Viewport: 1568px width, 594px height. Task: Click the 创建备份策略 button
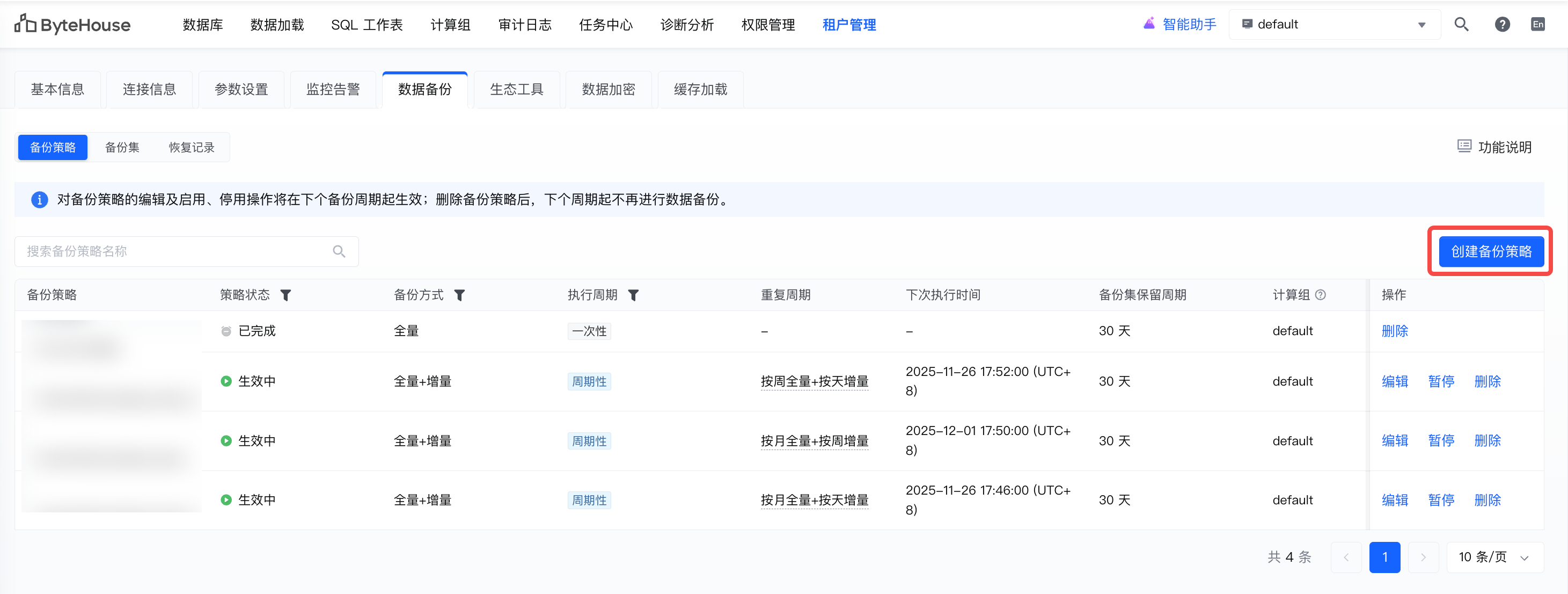point(1491,251)
